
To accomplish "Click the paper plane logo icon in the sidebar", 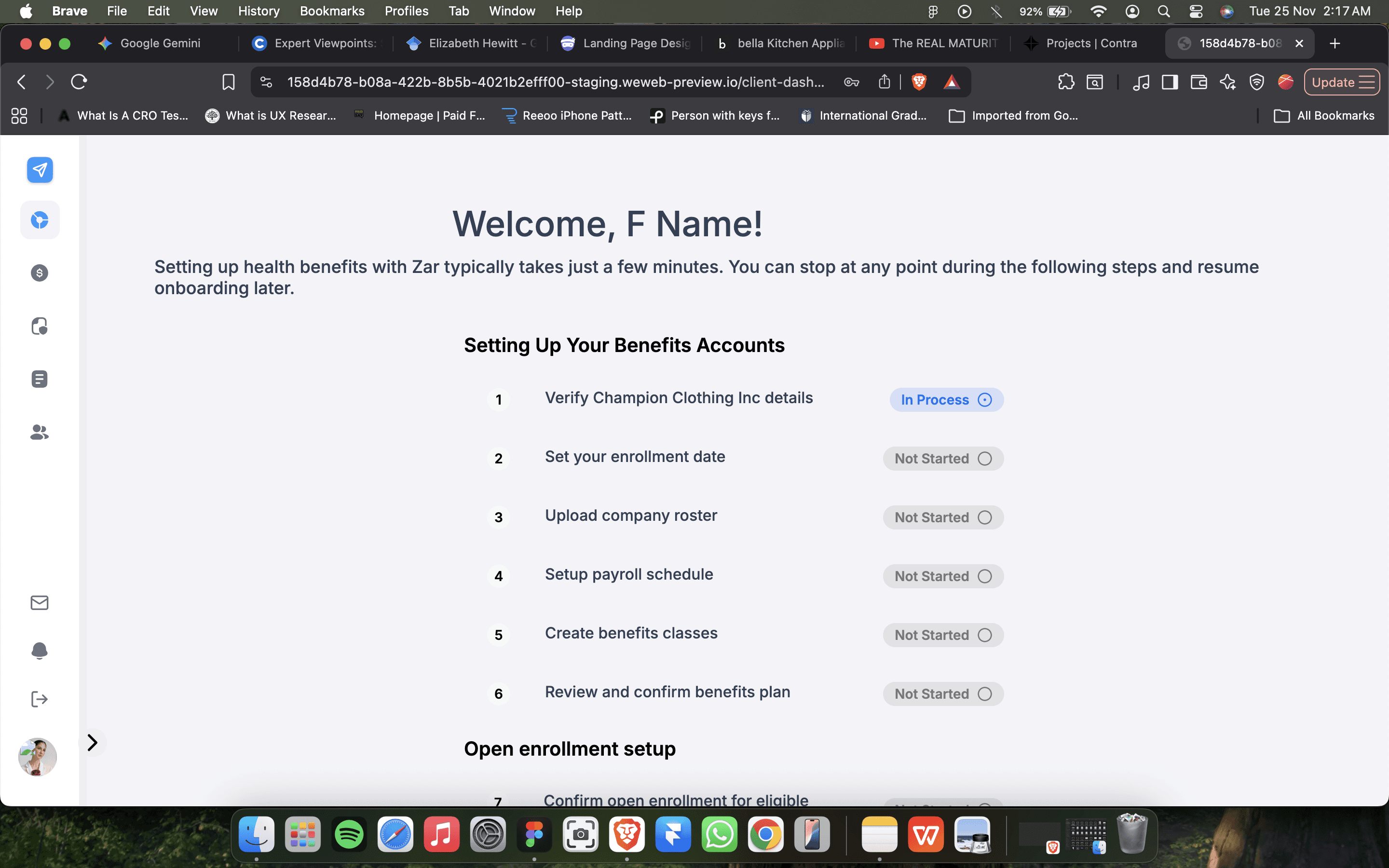I will pos(40,170).
